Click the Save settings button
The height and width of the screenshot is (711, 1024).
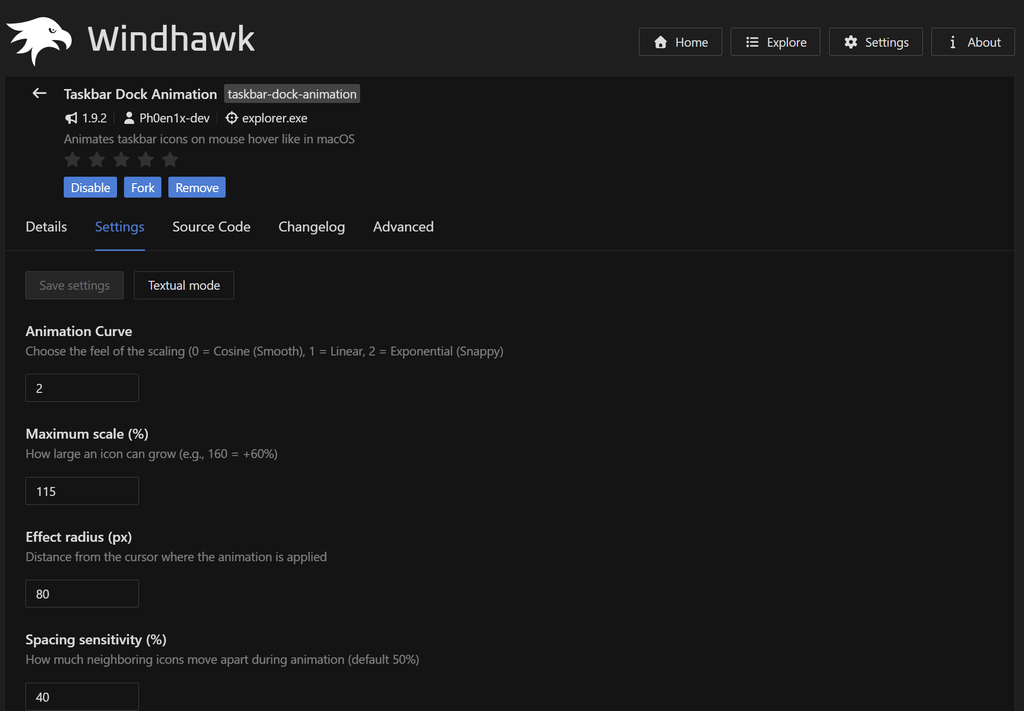coord(74,285)
